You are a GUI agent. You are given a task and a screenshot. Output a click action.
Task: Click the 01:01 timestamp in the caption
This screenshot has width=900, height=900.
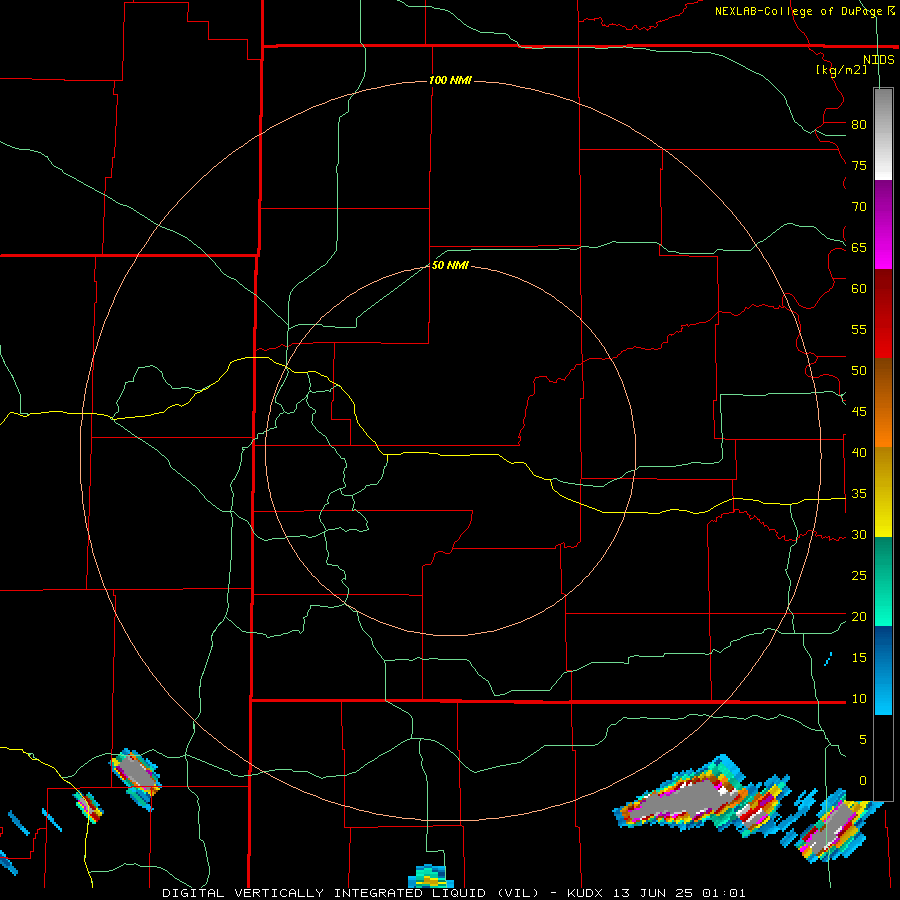[723, 893]
